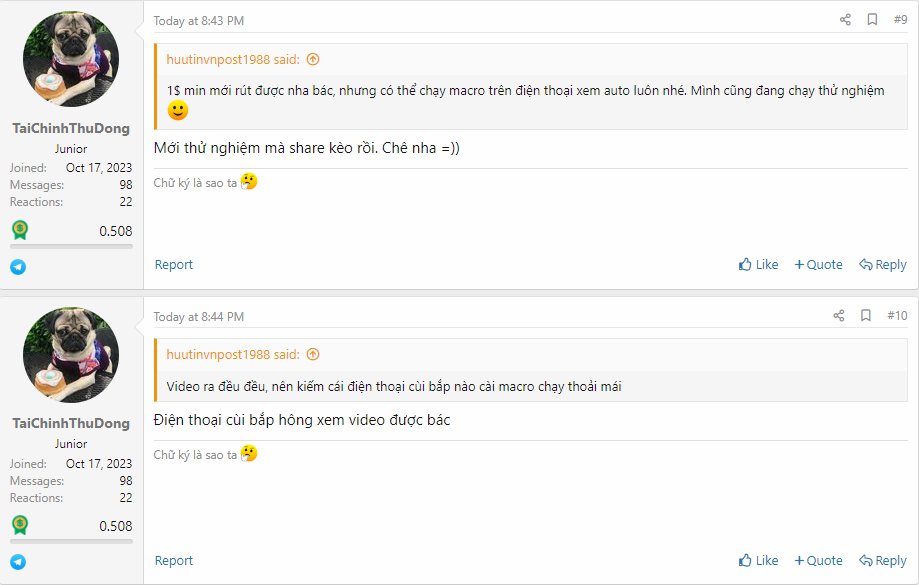Bookmark post #9

click(872, 20)
